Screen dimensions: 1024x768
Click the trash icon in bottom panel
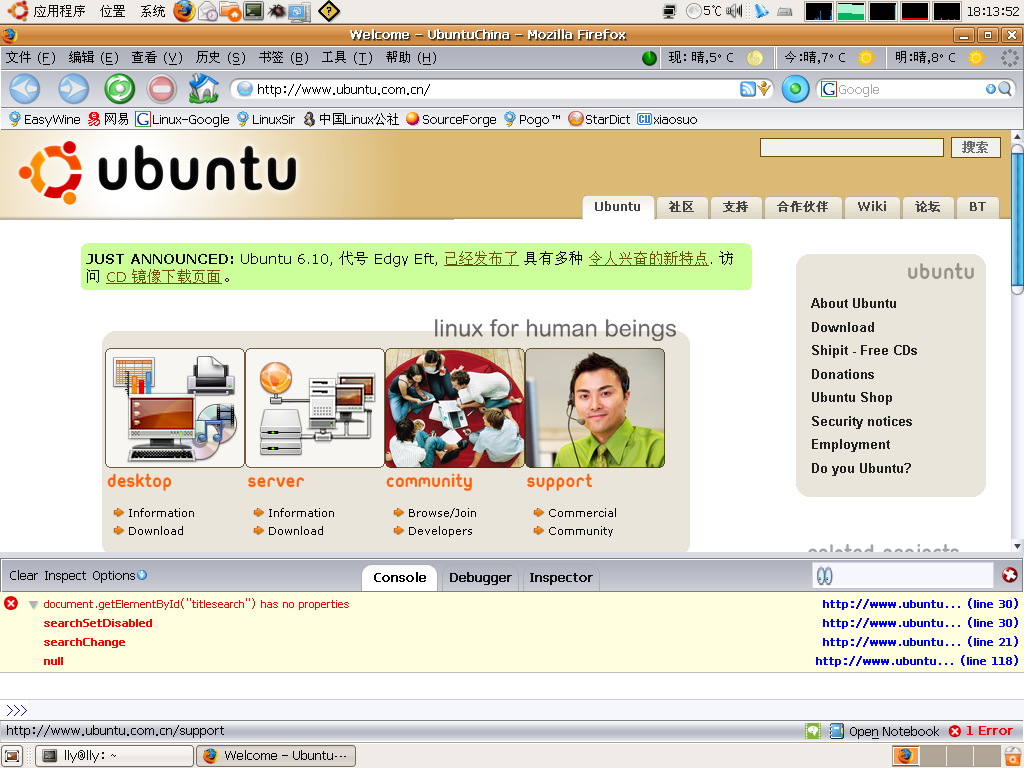coord(1014,756)
